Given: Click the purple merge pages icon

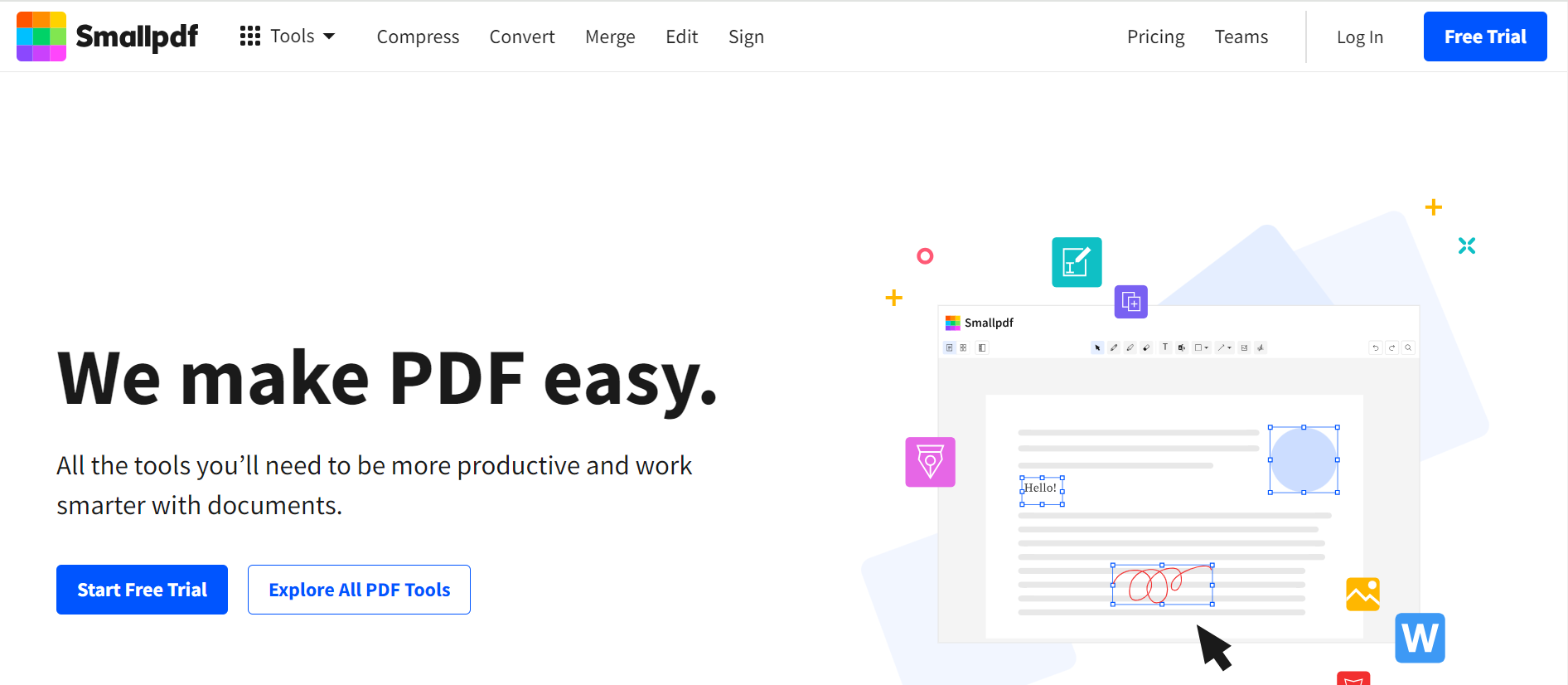Looking at the screenshot, I should pyautogui.click(x=1130, y=302).
